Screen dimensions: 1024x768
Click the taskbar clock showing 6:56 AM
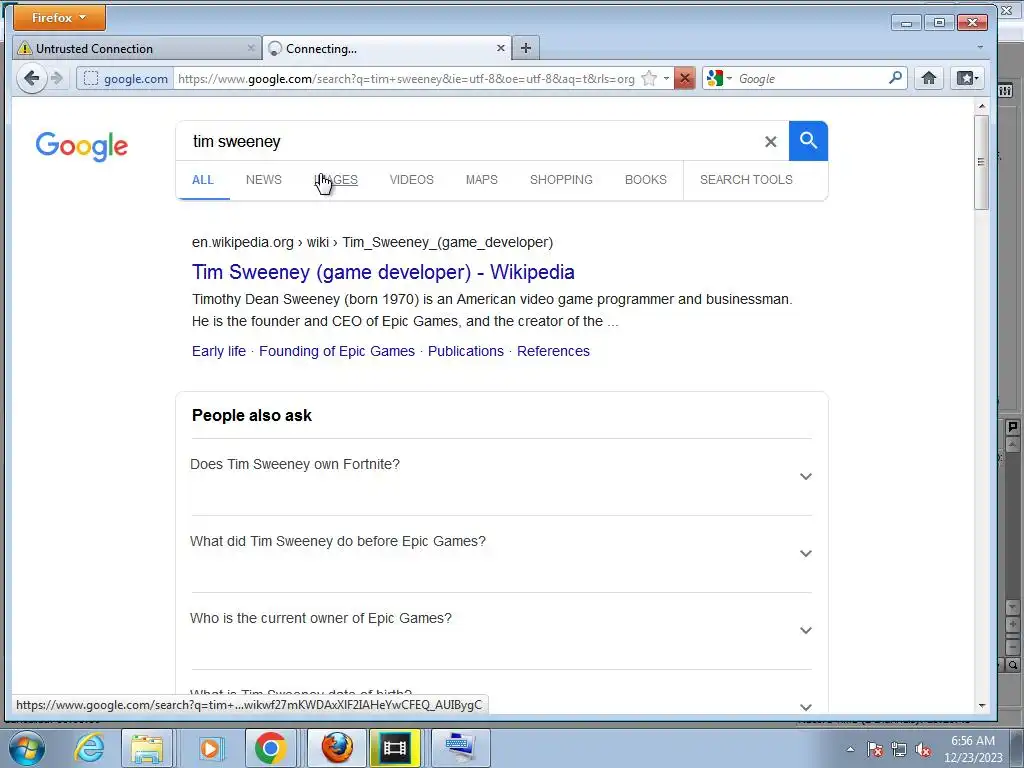coord(972,748)
